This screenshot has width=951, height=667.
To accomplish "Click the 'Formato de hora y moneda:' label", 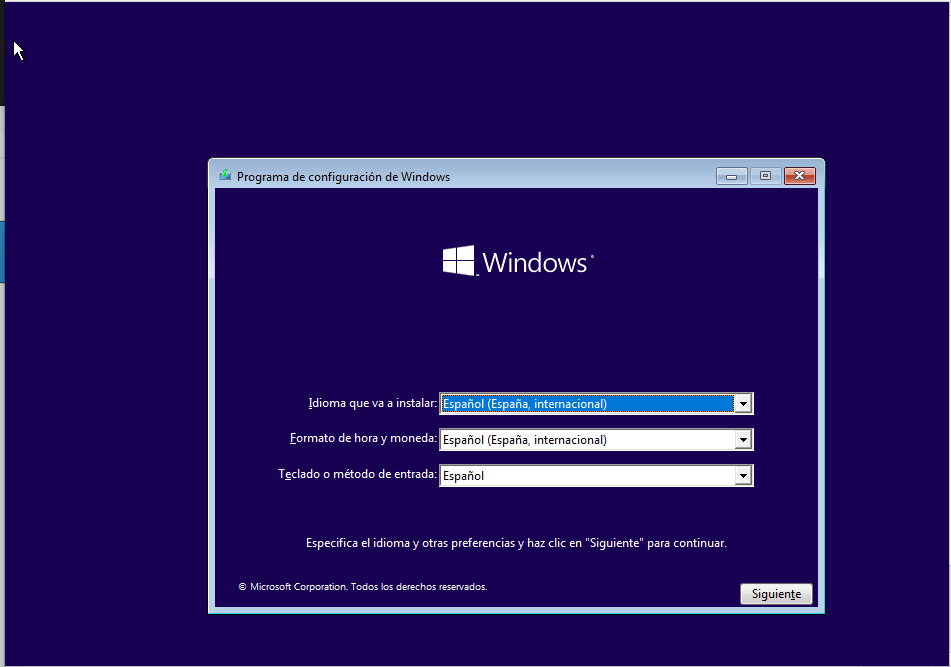I will coord(363,438).
